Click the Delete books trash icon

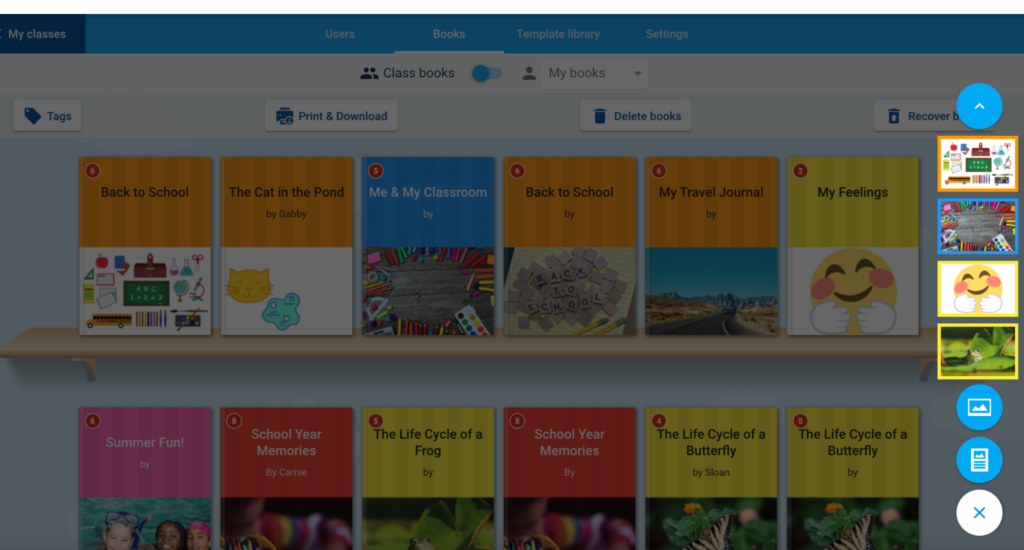coord(600,116)
